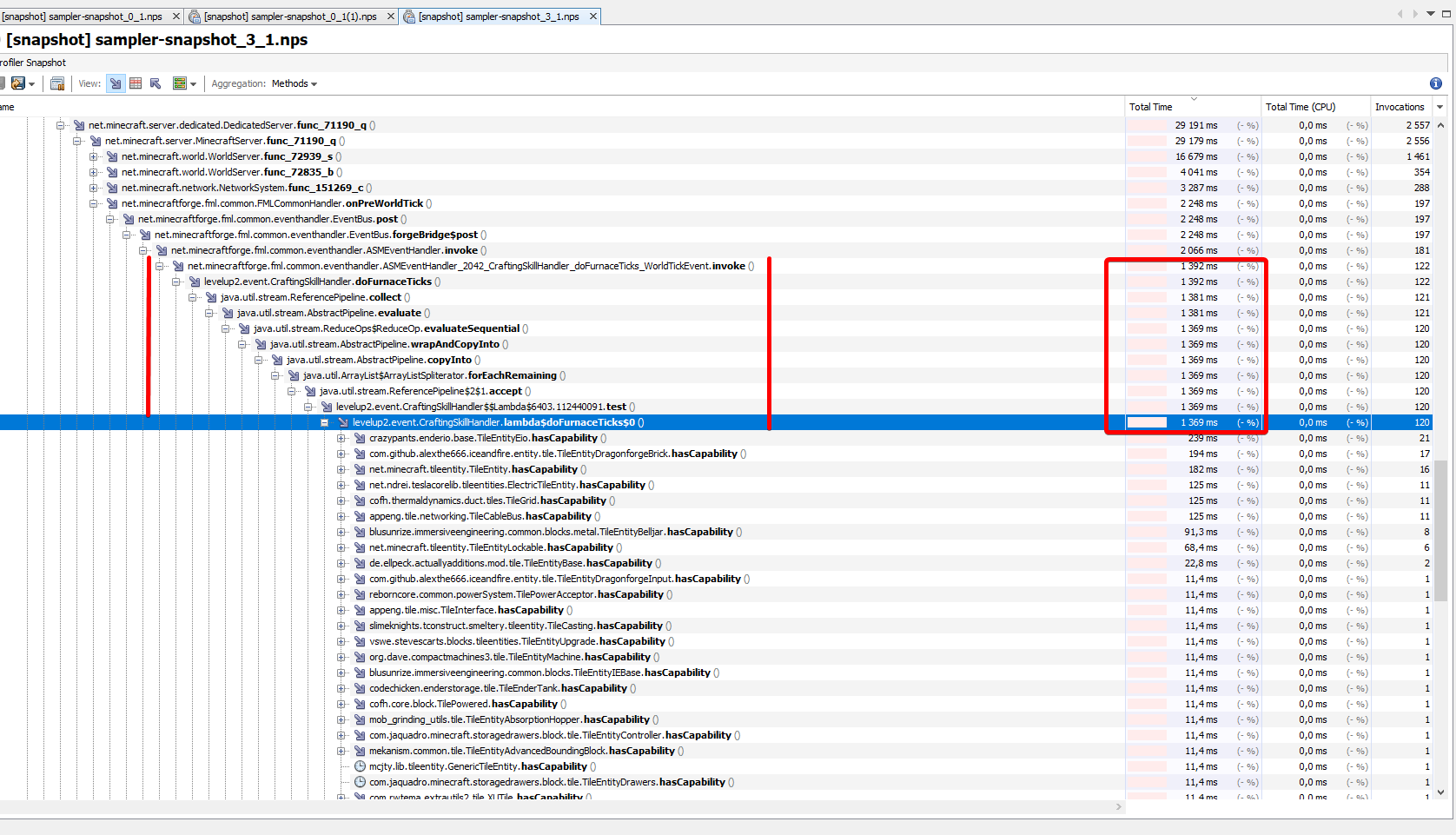Click the method icon of TileCasting.hasCapability
This screenshot has width=1456, height=835.
(360, 626)
